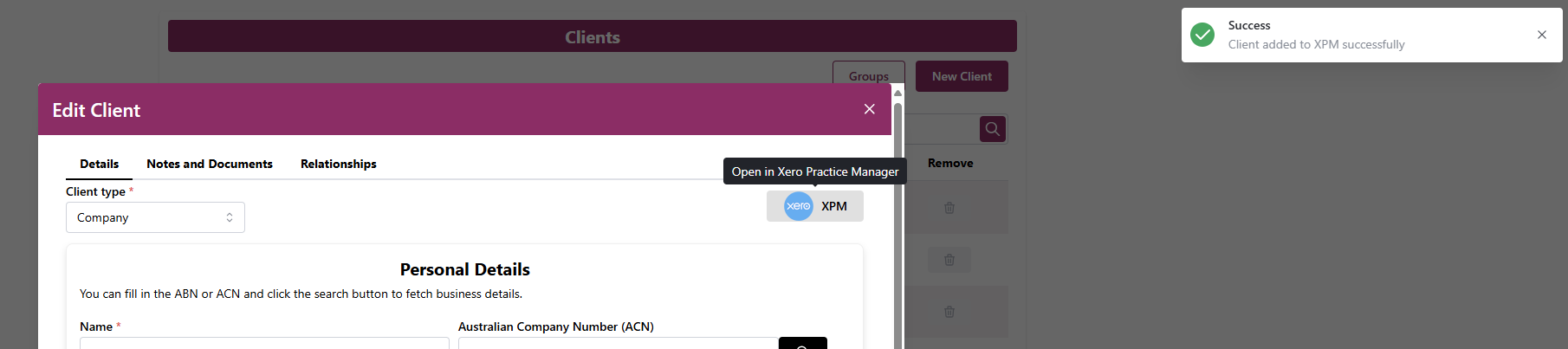The image size is (1568, 349).
Task: Open client in Xero Practice Manager via XPM
Action: coord(814,206)
